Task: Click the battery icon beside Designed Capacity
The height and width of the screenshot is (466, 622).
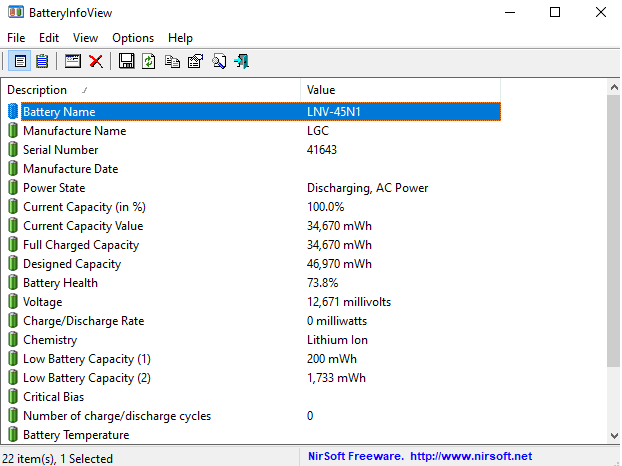Action: (13, 264)
